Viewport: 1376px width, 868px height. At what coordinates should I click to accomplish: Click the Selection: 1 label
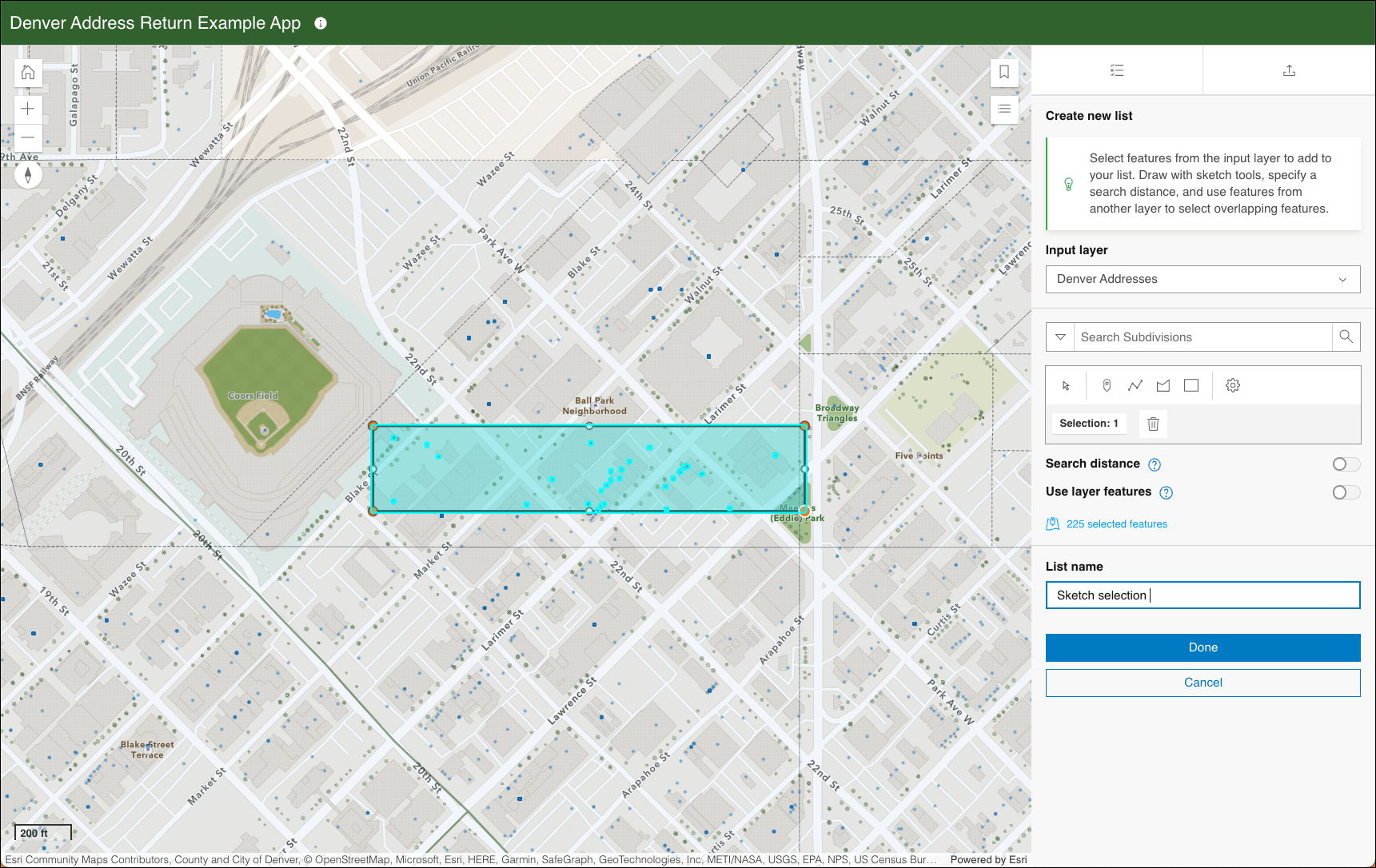coord(1088,424)
